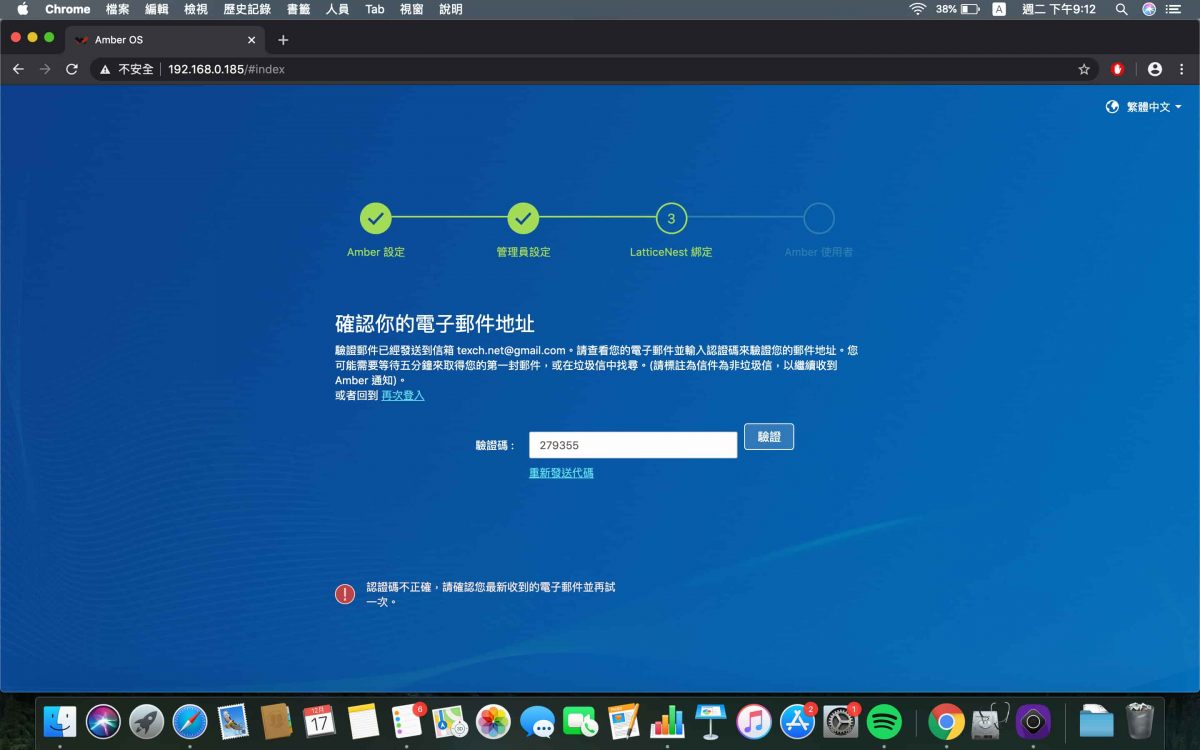Click the 管理員設定 completed step circle

pyautogui.click(x=523, y=218)
